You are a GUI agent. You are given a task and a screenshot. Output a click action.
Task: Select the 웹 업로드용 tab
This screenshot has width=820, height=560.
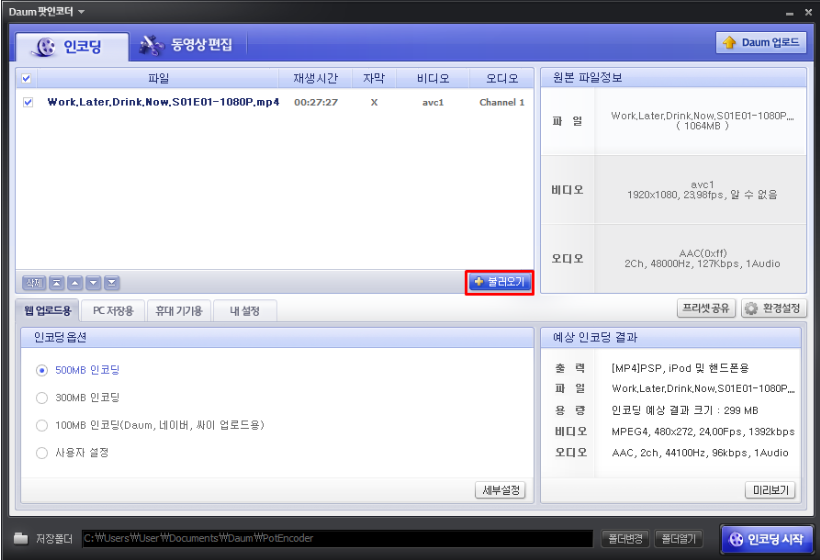(48, 311)
